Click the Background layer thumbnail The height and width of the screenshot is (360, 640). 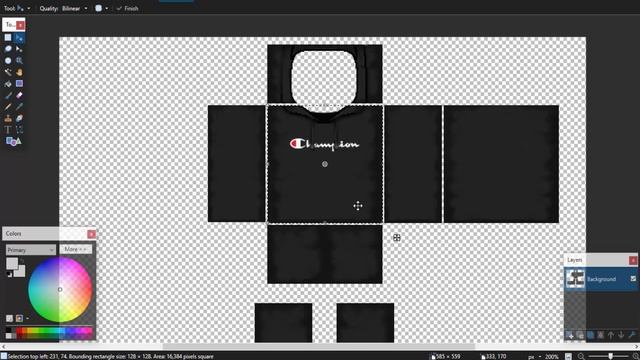click(x=575, y=279)
